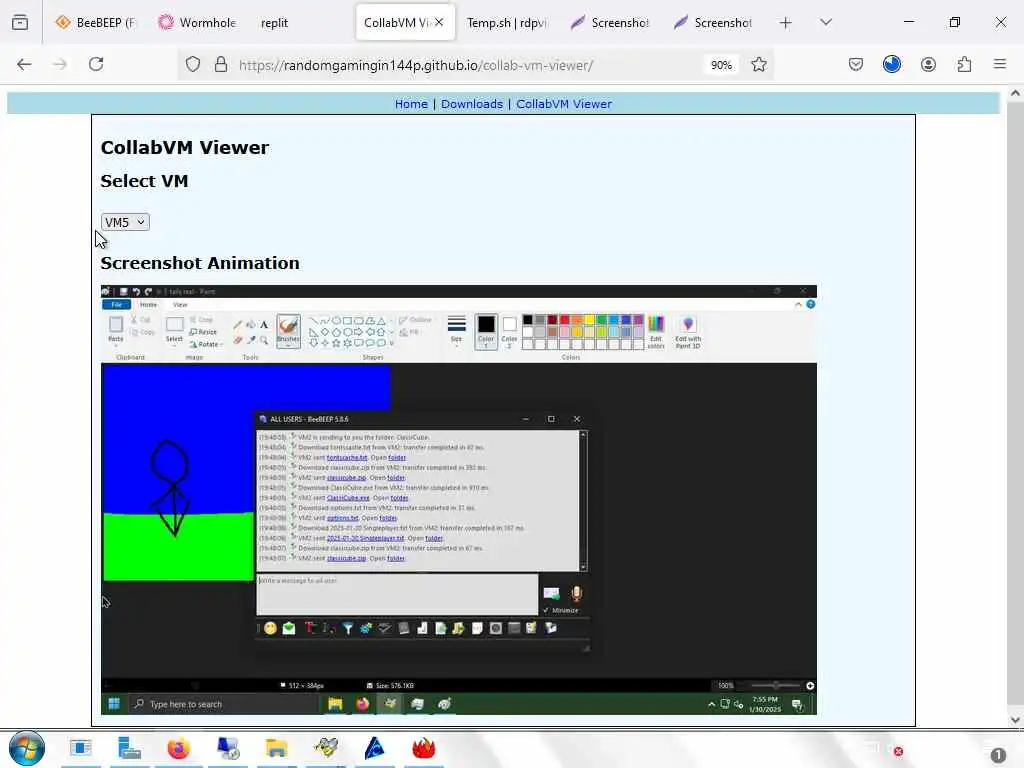Click BeeBEEP message input box in VM screenshot

coord(397,594)
